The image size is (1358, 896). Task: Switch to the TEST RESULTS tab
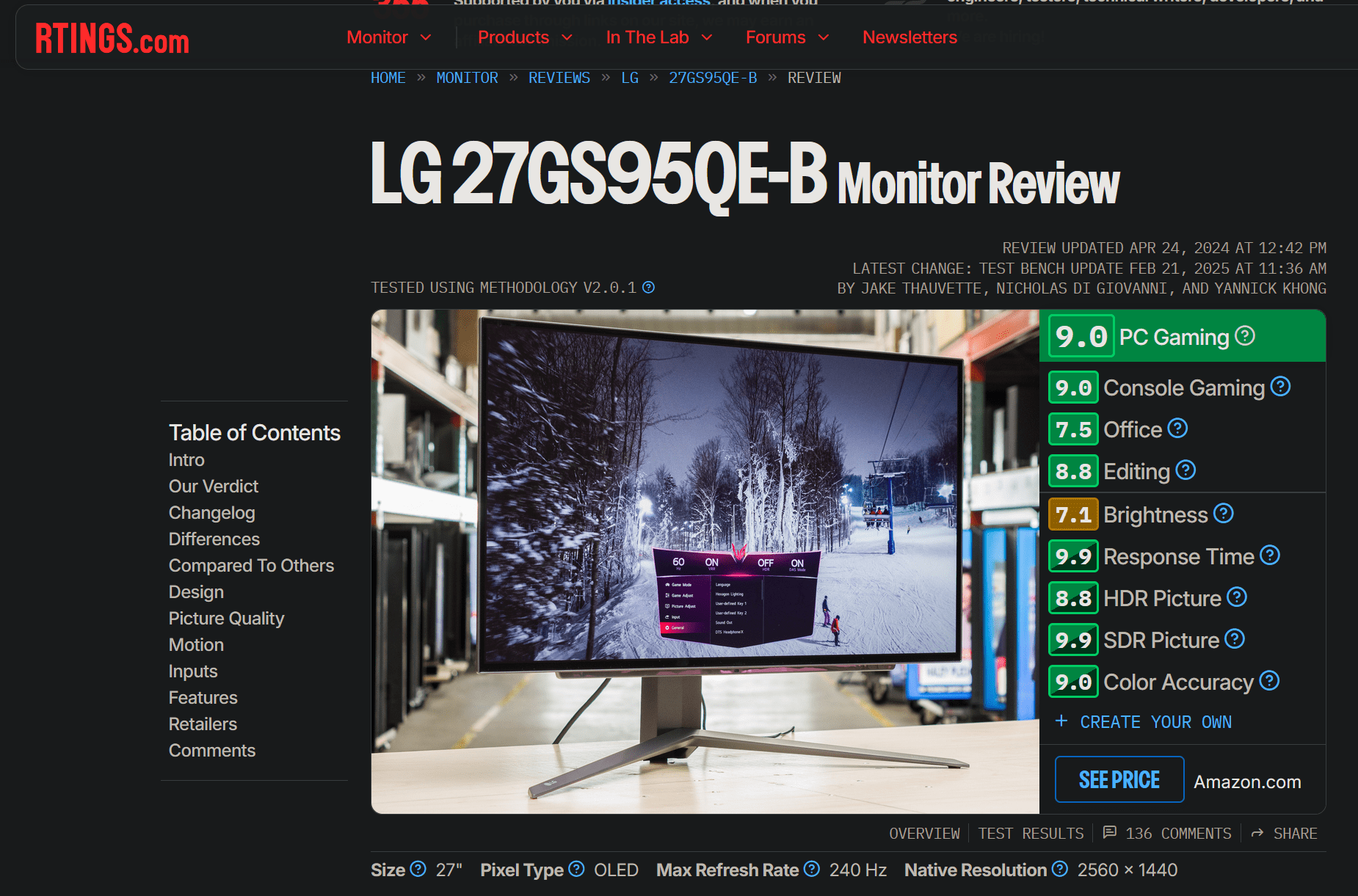coord(1031,834)
